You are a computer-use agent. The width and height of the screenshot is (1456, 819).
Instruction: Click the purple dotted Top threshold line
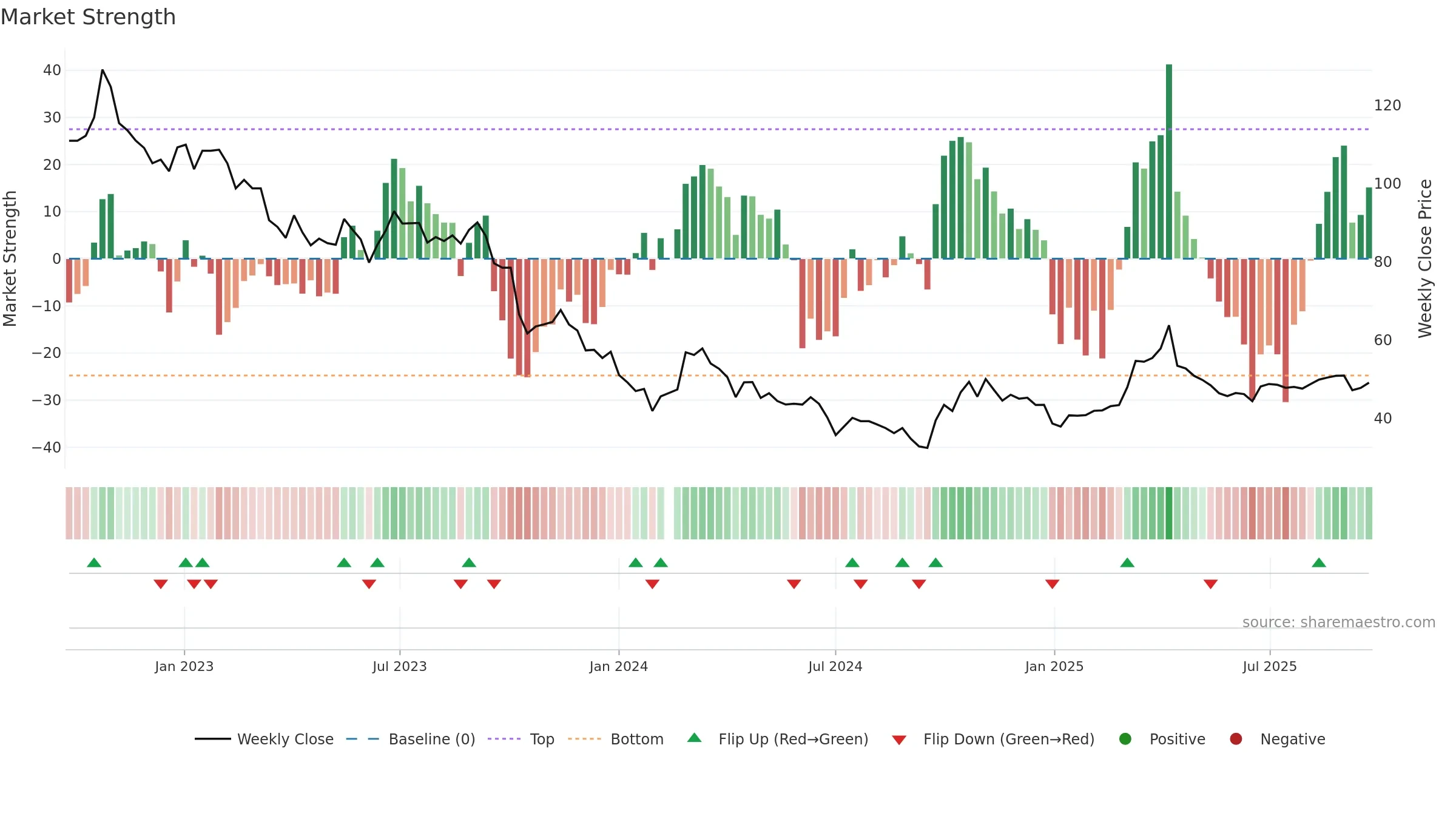pyautogui.click(x=719, y=129)
